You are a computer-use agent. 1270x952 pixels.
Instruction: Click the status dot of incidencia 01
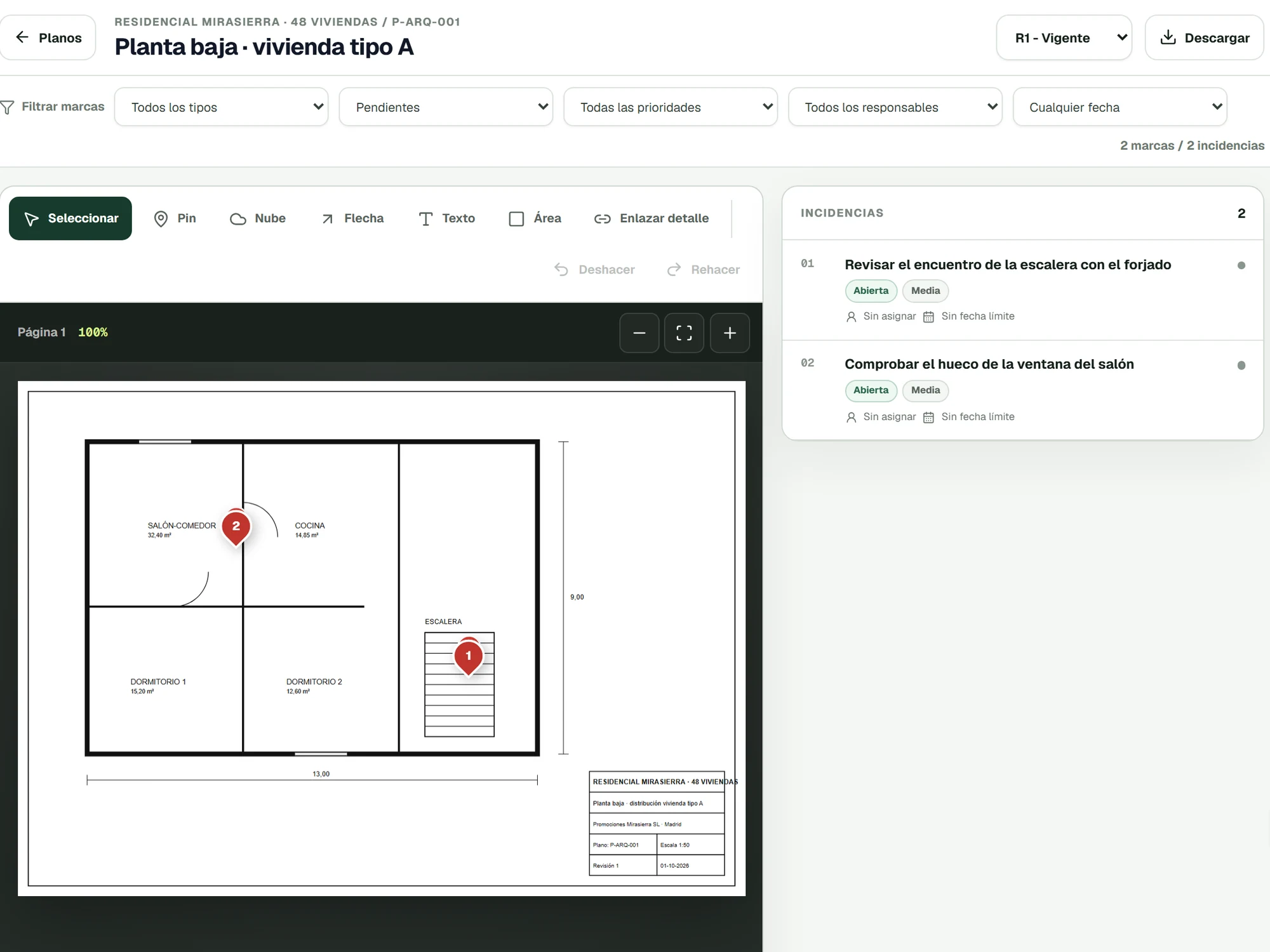pyautogui.click(x=1241, y=265)
